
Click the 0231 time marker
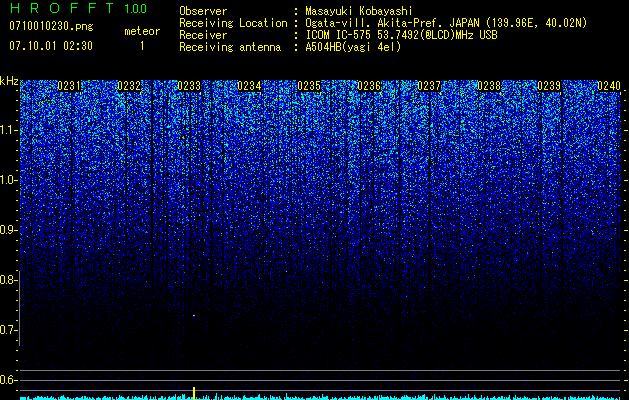point(69,86)
